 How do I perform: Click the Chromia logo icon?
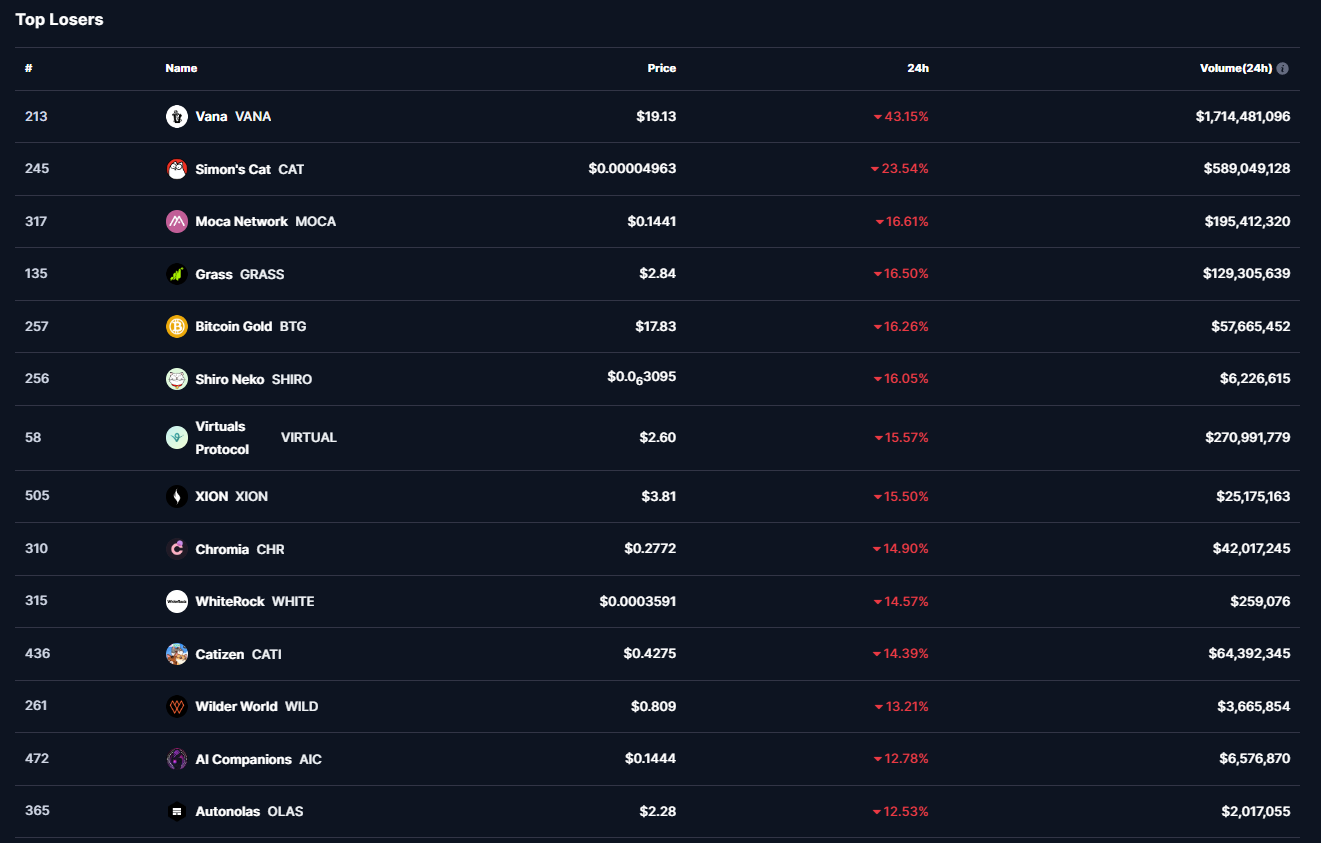pos(176,549)
